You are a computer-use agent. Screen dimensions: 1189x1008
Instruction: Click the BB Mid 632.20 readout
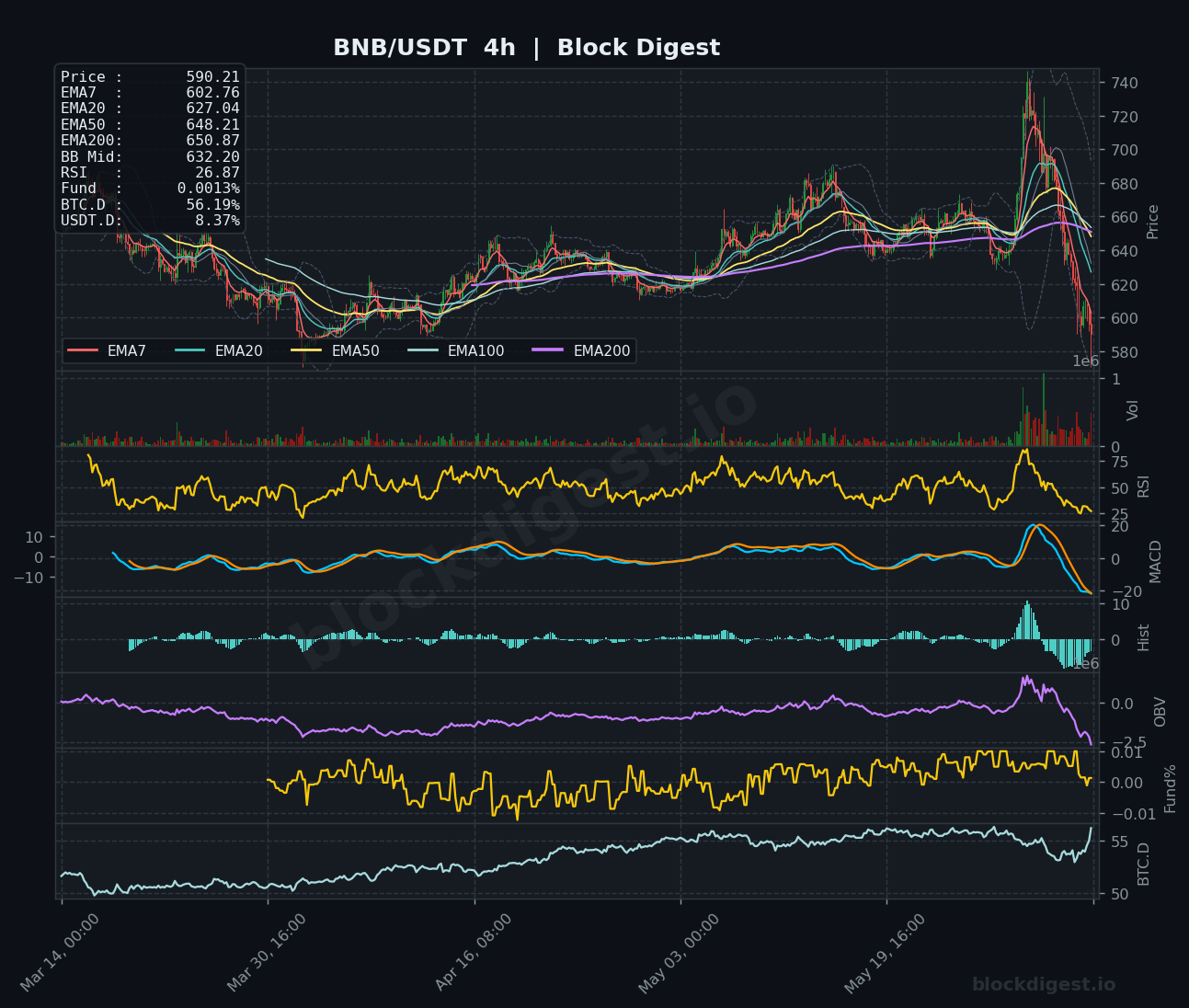(150, 156)
